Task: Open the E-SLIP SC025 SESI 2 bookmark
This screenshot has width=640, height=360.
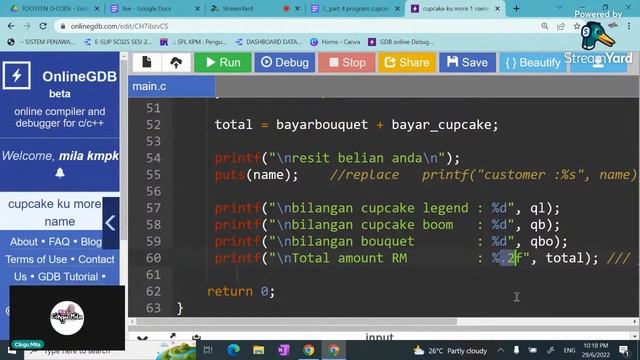Action: pyautogui.click(x=118, y=42)
